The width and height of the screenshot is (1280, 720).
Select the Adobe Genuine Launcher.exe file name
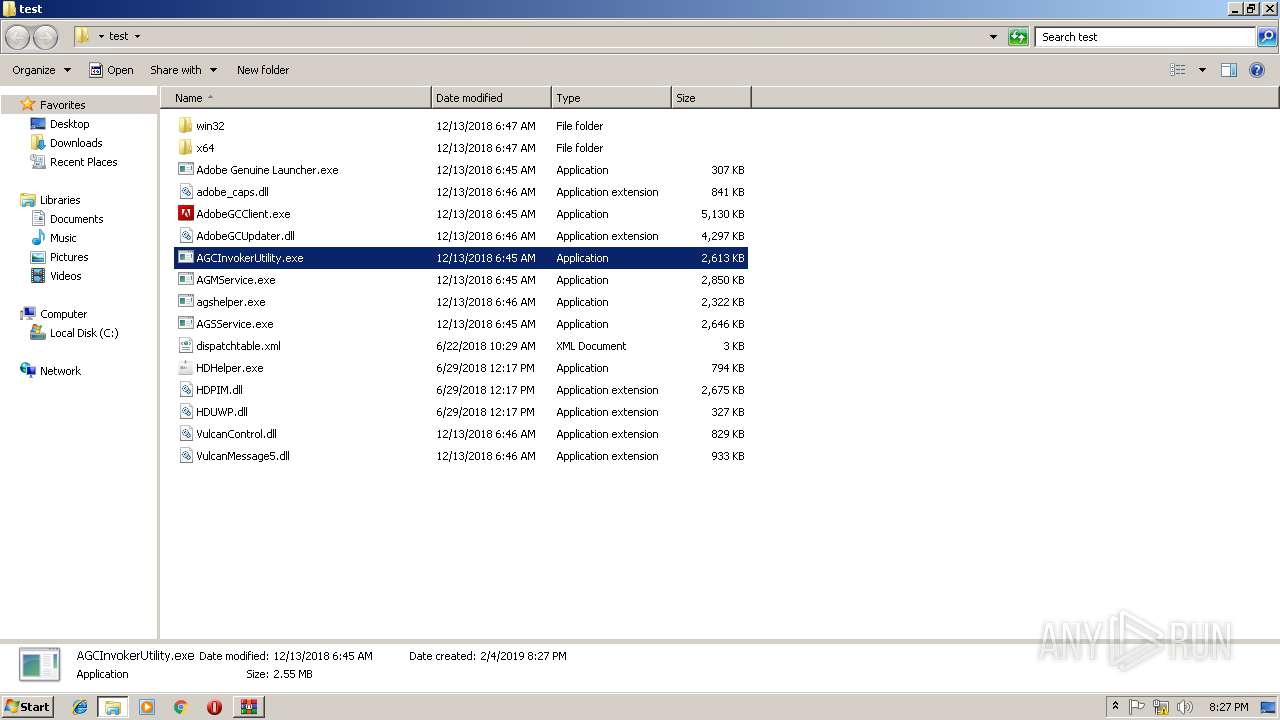click(x=267, y=170)
